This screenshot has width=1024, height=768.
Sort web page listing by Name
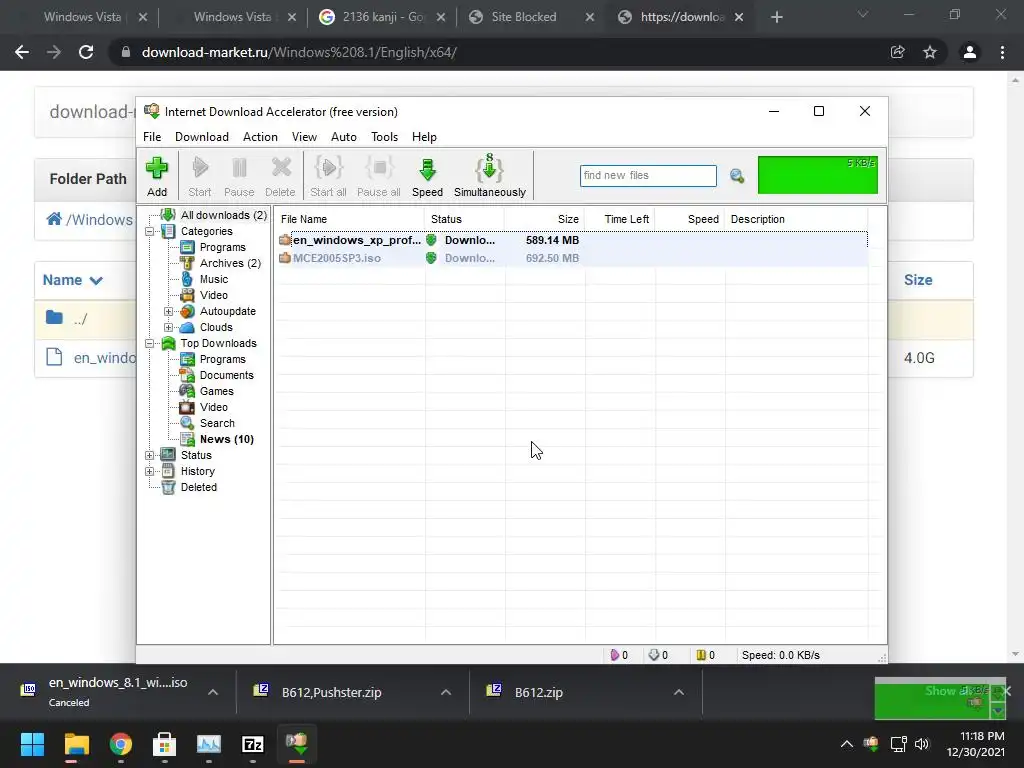(72, 280)
